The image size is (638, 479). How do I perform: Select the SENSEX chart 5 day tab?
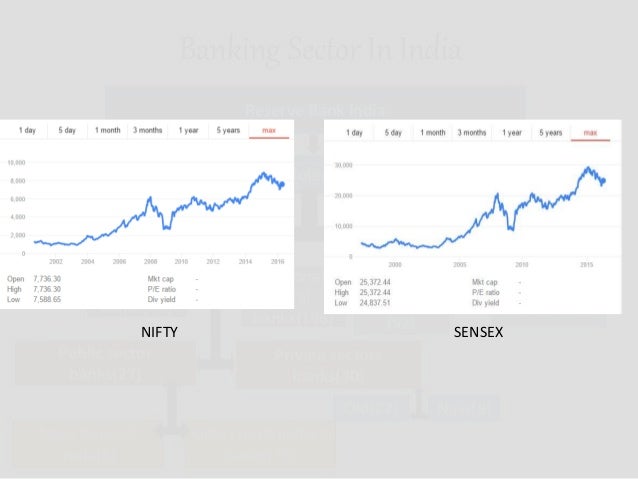[393, 133]
